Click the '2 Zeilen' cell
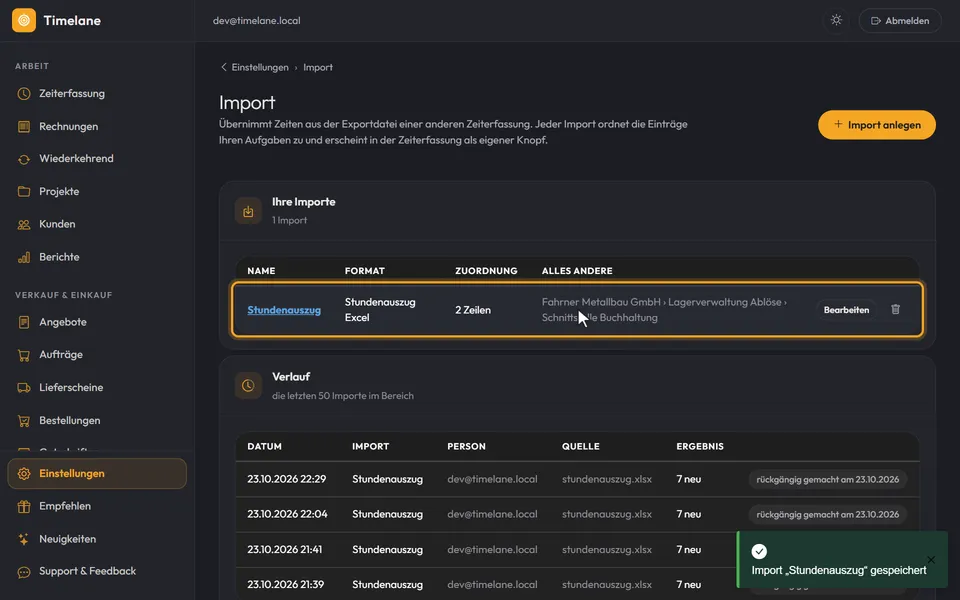 tap(473, 310)
